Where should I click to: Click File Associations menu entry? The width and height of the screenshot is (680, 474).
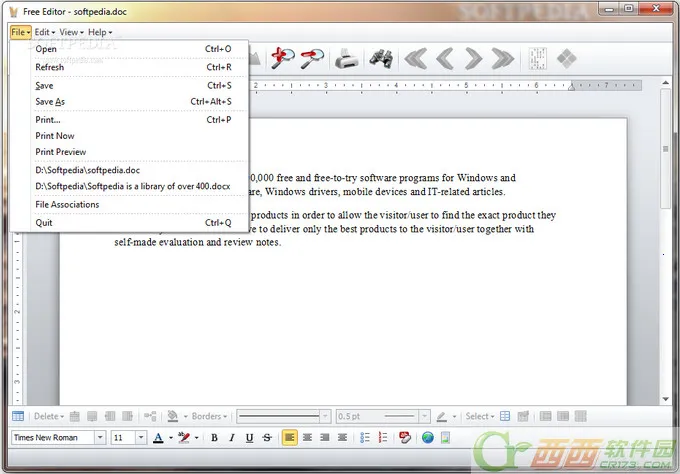coord(67,204)
